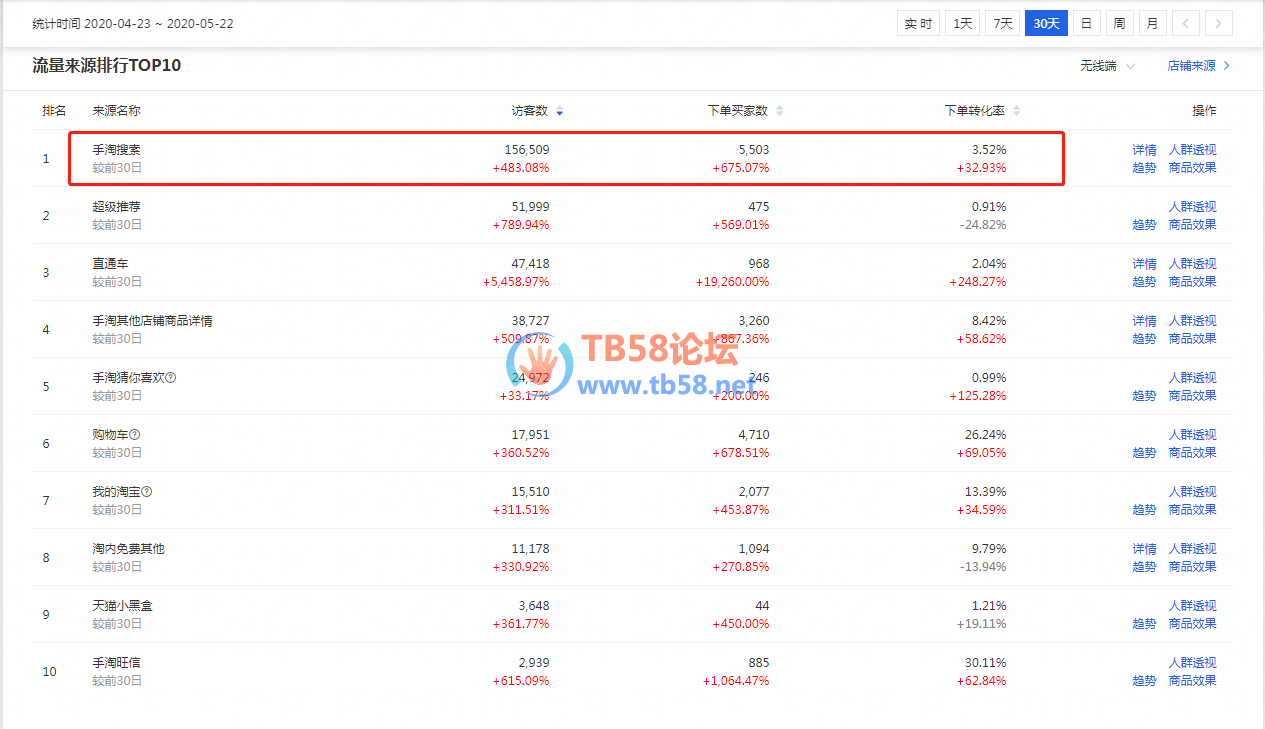This screenshot has height=729, width=1265.
Task: Go to previous period with left arrow
Action: click(x=1185, y=24)
